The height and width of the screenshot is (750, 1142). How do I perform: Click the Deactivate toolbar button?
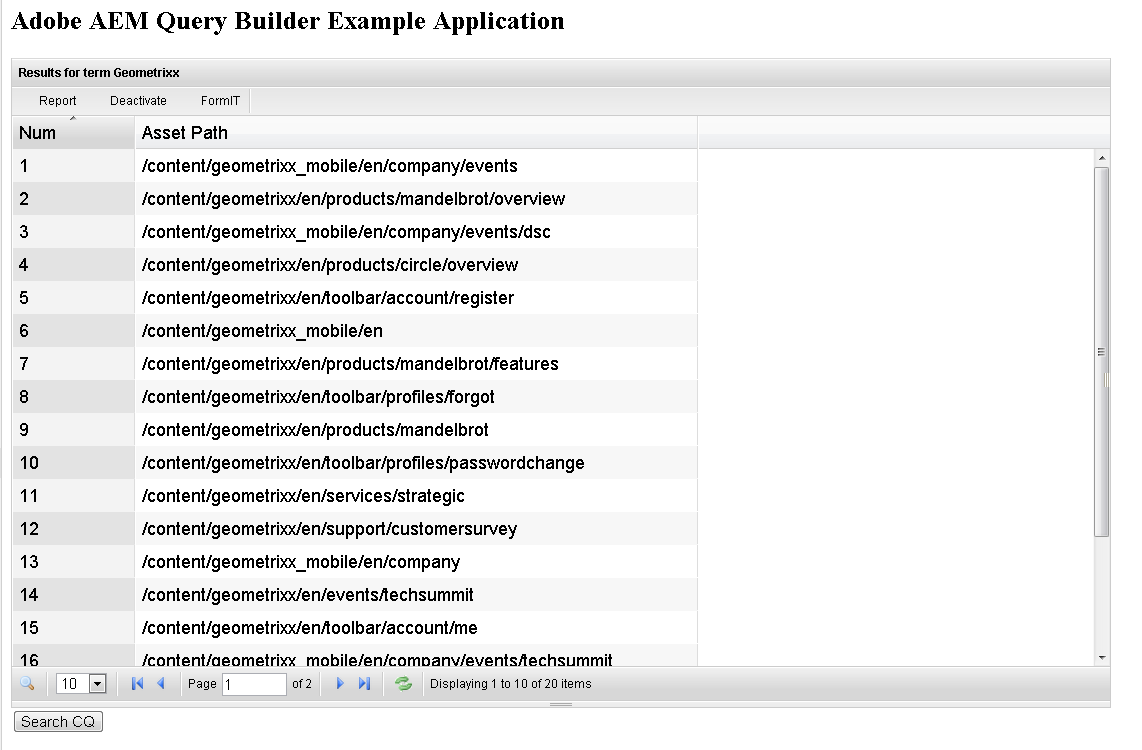(138, 100)
